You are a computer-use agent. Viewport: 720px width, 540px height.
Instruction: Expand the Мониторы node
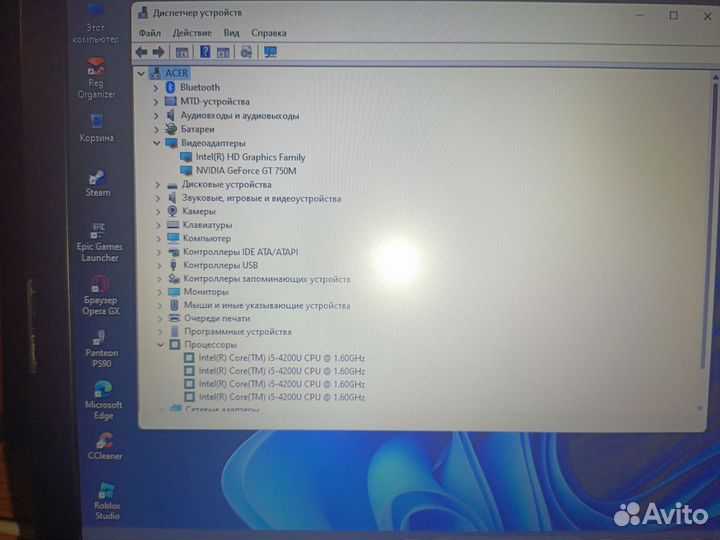coord(159,292)
